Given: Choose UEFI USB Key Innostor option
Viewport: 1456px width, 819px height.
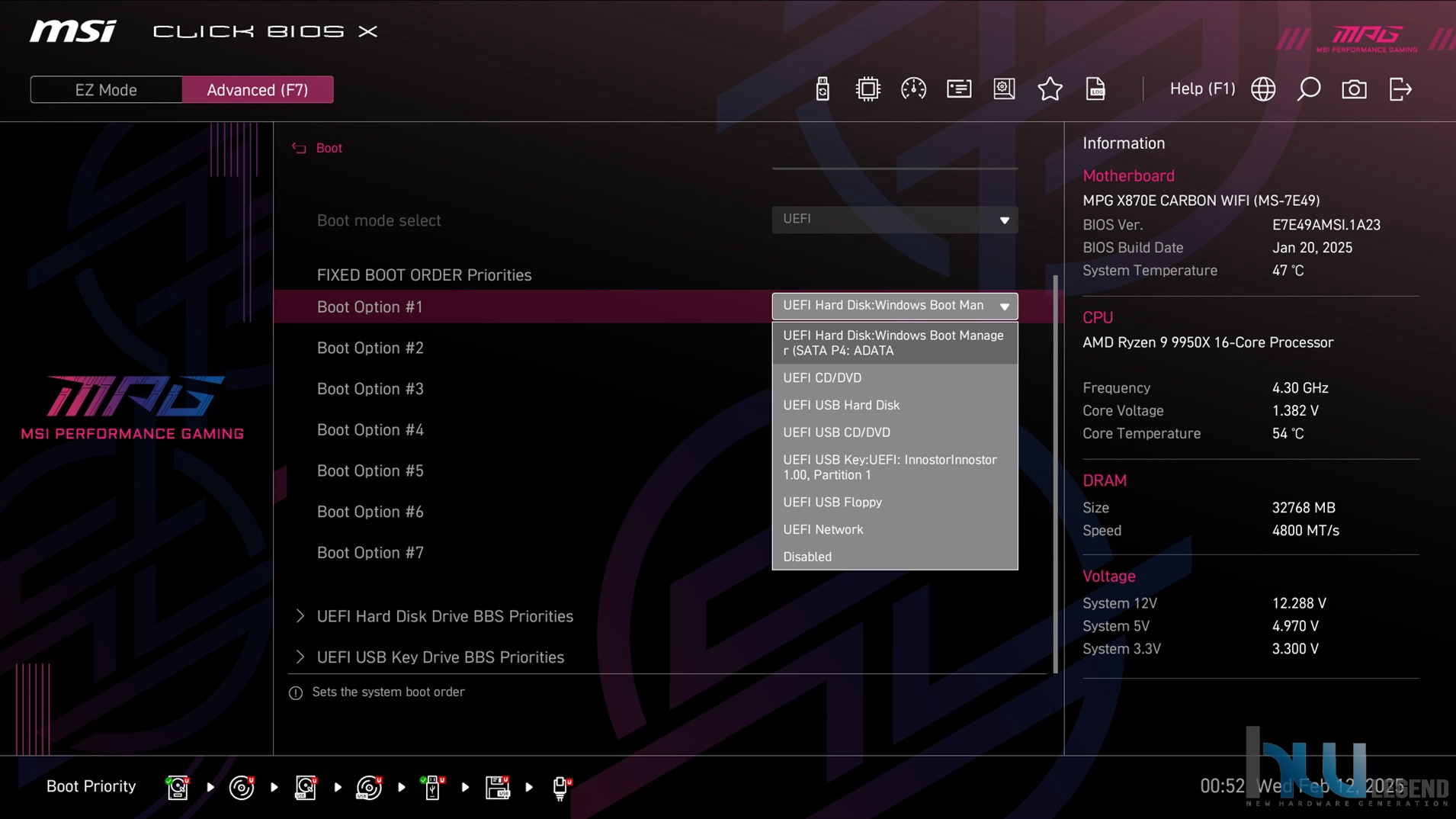Looking at the screenshot, I should click(x=894, y=467).
